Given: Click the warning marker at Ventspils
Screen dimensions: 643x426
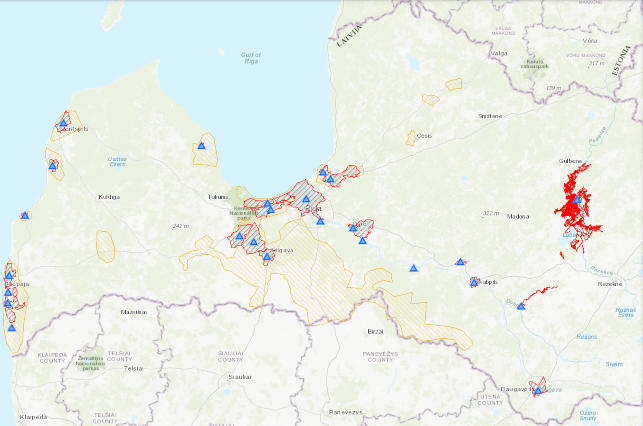Looking at the screenshot, I should (x=63, y=123).
